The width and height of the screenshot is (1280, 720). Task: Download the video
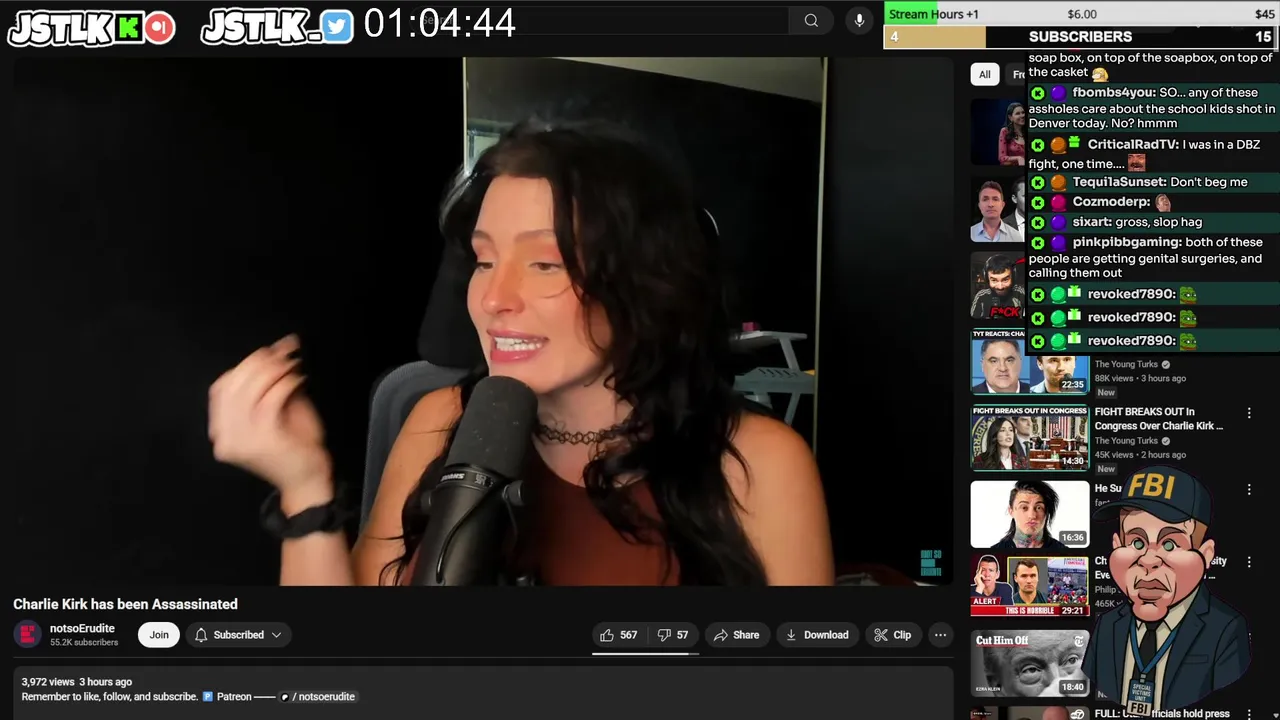pyautogui.click(x=817, y=635)
